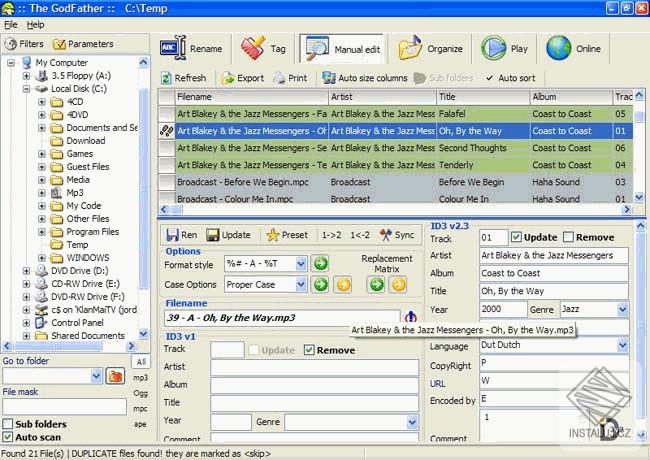This screenshot has width=650, height=460.
Task: Print the file list
Action: coord(290,78)
